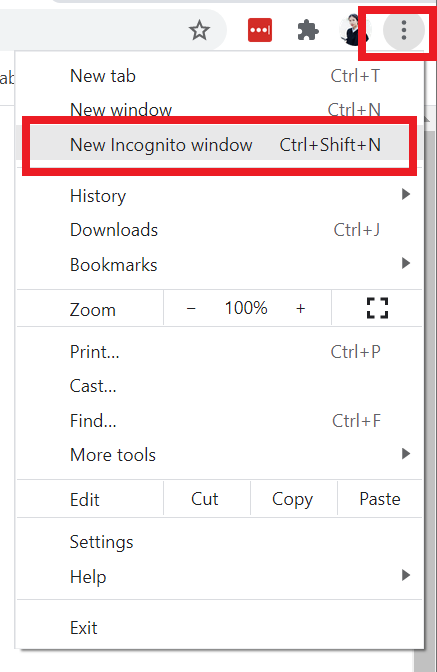Viewport: 437px width, 672px height.
Task: Increase zoom with the plus button
Action: 300,308
